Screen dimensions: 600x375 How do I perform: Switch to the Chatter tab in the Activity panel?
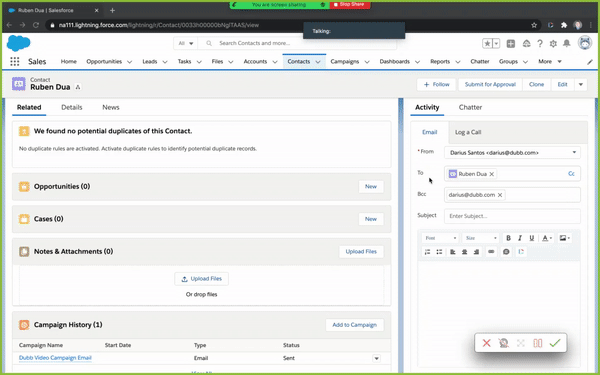(x=470, y=108)
